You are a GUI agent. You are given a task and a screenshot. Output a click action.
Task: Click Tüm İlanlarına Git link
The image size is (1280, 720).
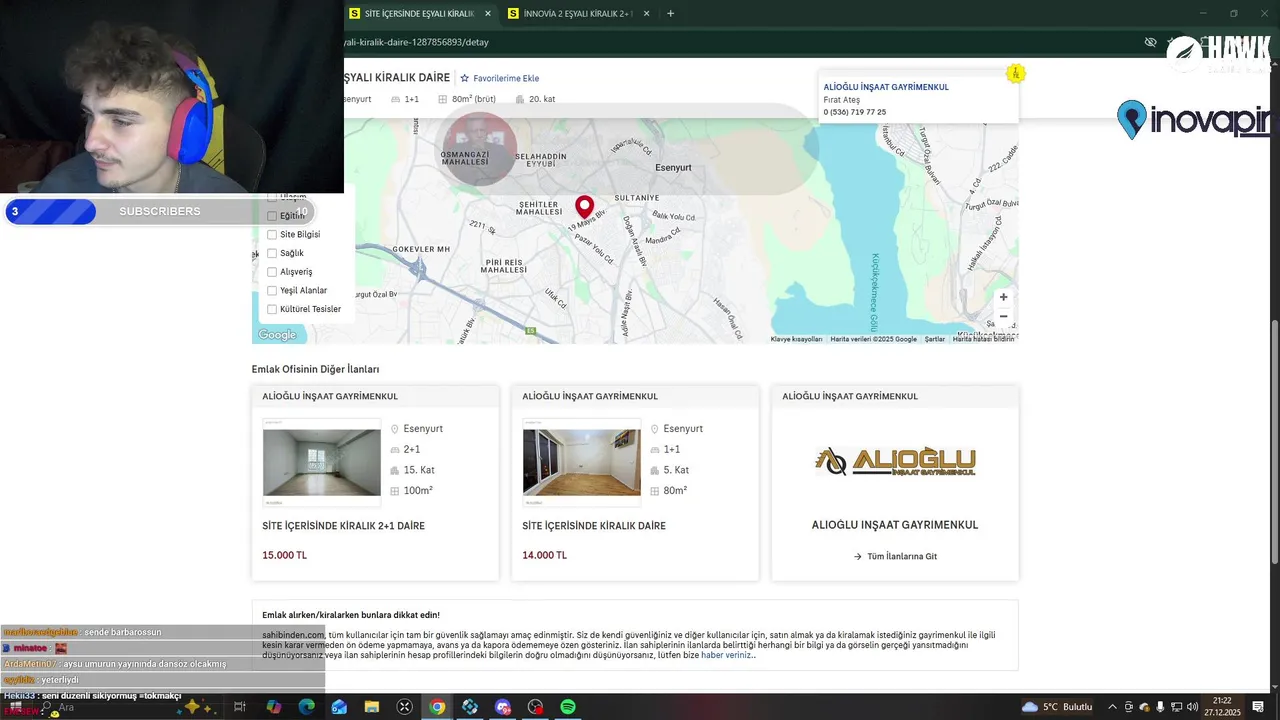click(x=895, y=556)
